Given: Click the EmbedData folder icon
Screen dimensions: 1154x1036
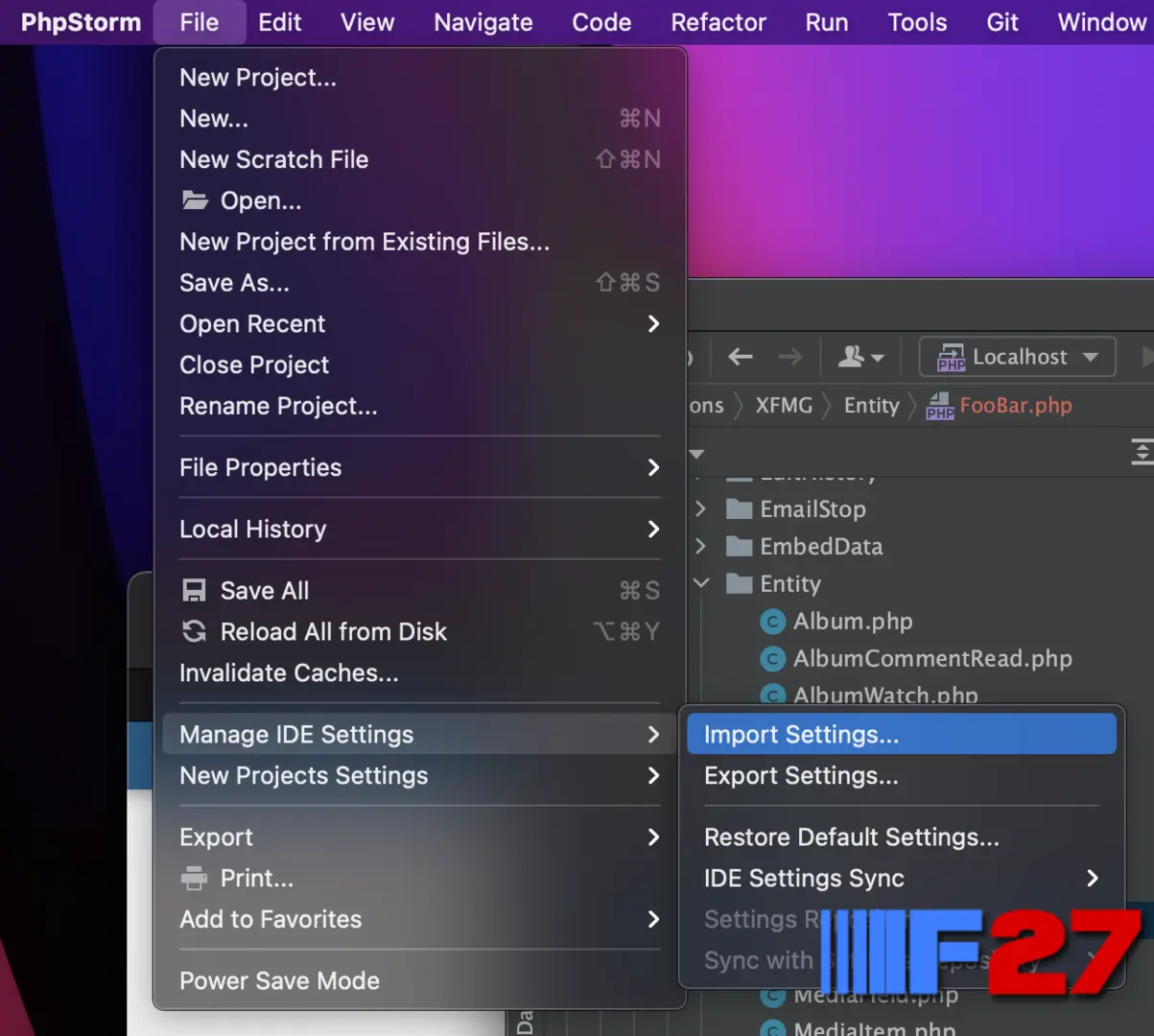Looking at the screenshot, I should point(739,547).
